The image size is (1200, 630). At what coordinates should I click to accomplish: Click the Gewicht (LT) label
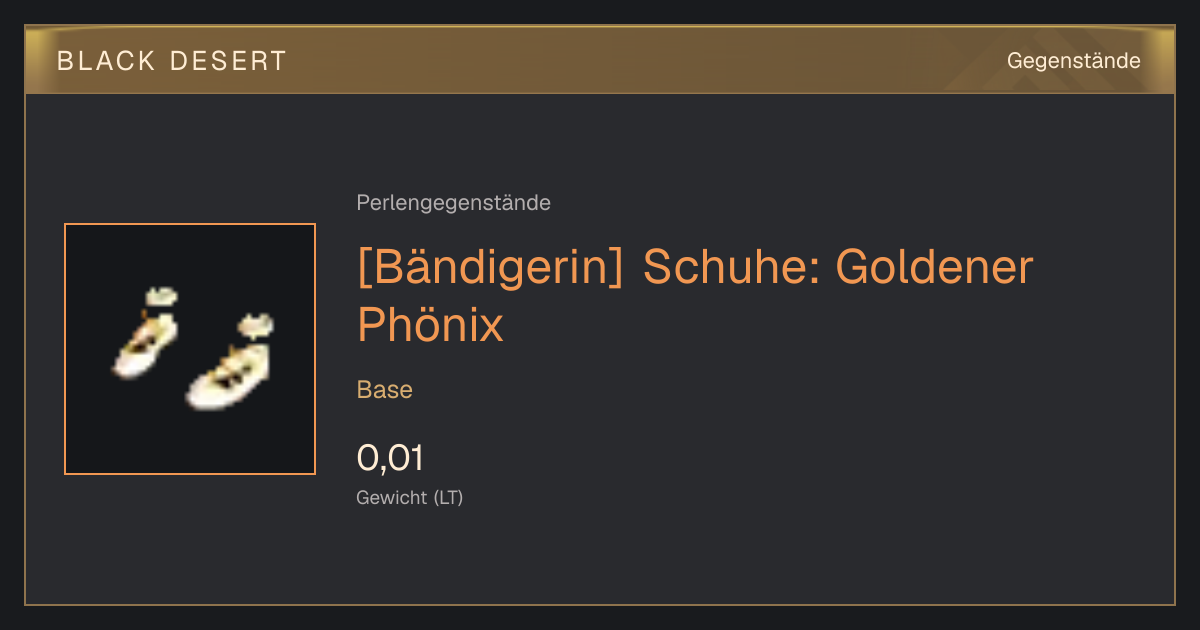point(410,497)
